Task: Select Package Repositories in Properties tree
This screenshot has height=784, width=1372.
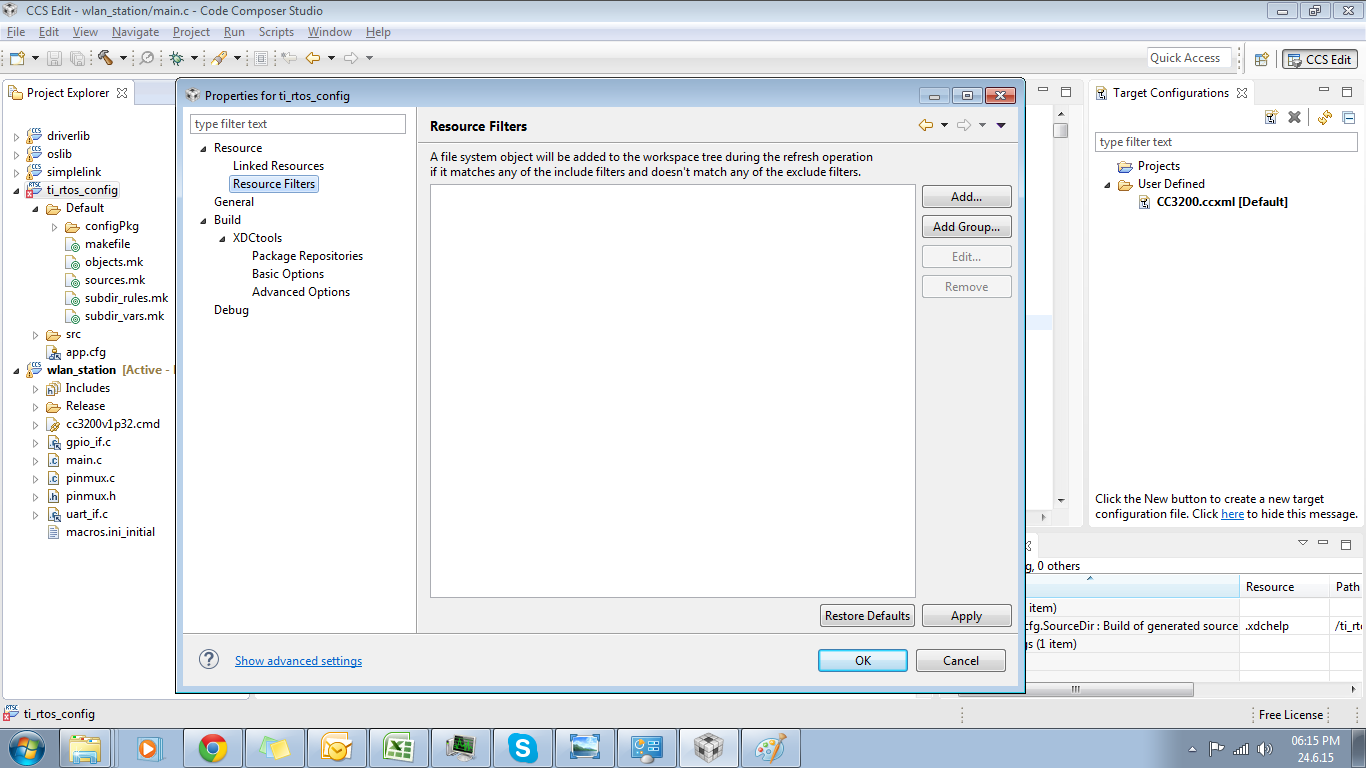Action: tap(307, 256)
